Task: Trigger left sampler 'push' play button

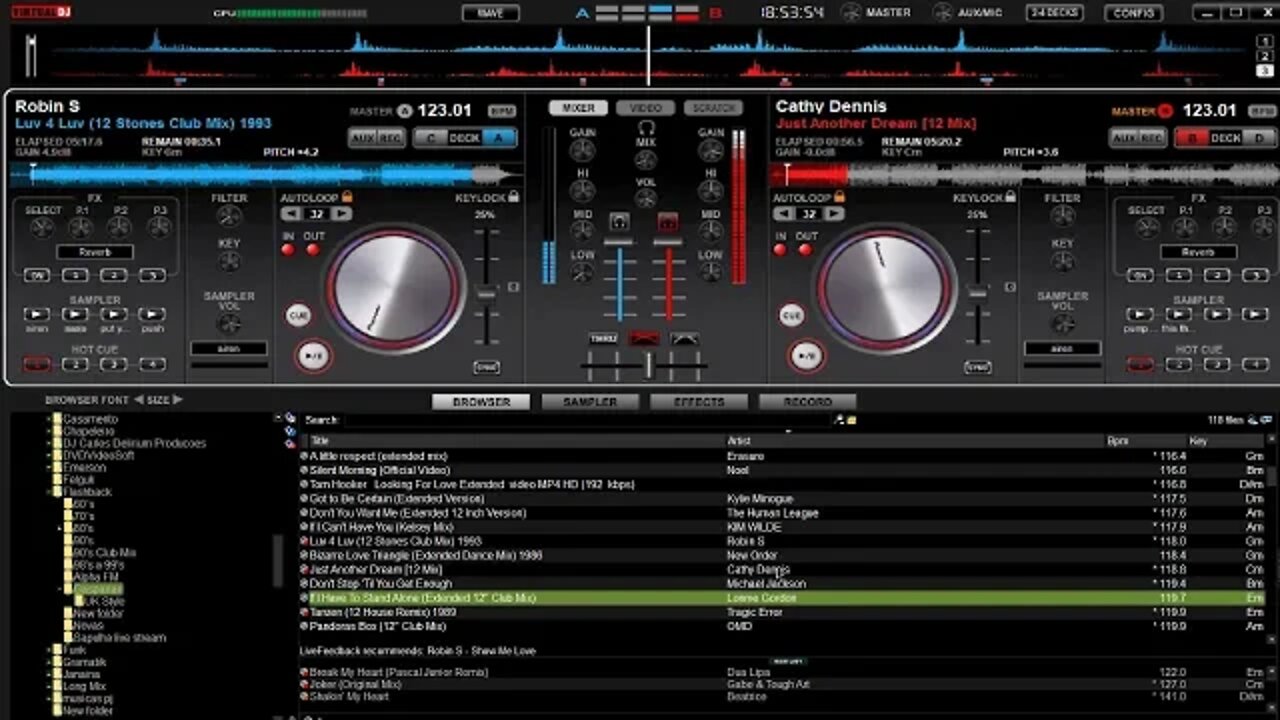Action: tap(152, 314)
